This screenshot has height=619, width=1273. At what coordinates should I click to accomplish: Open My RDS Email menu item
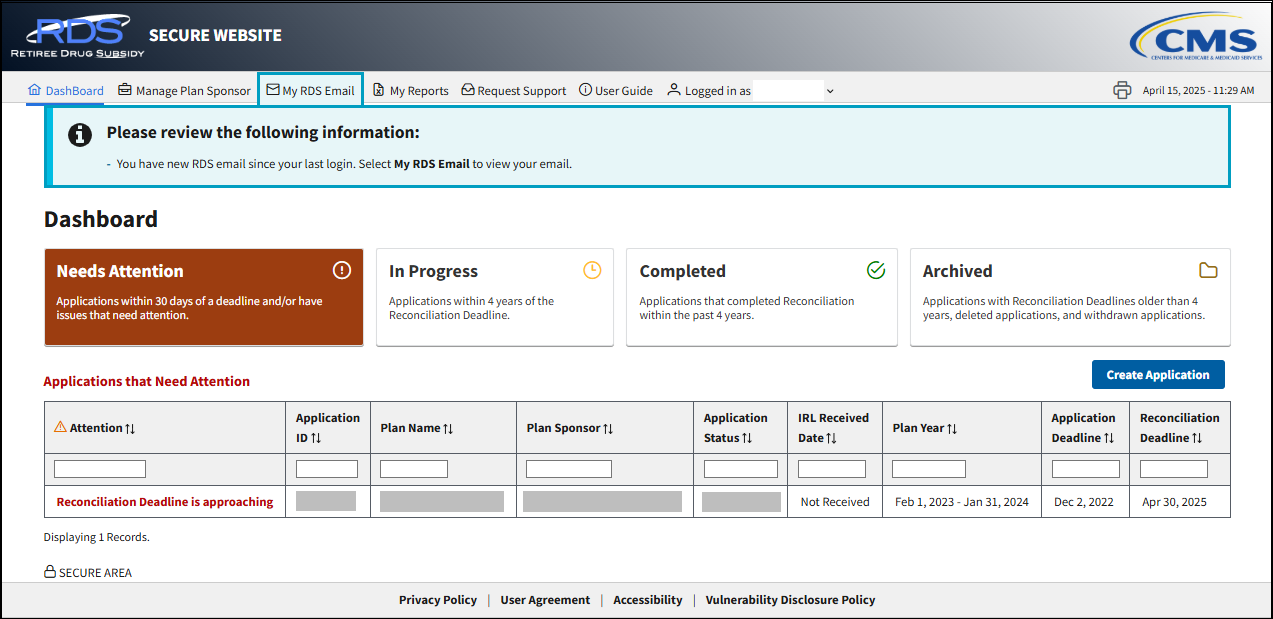pos(310,90)
